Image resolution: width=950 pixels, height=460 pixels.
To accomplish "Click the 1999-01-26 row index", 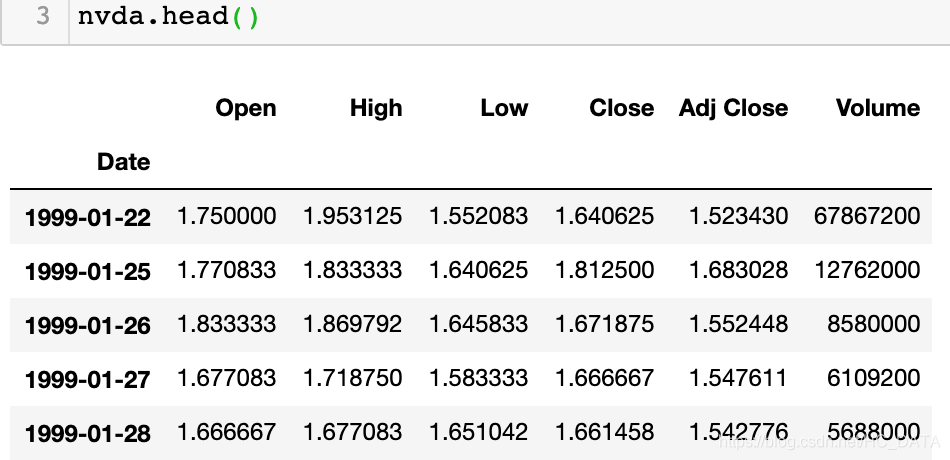I will tap(88, 325).
